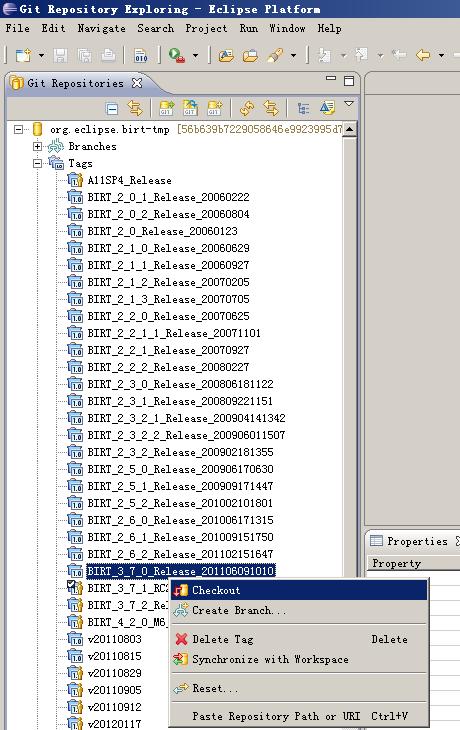The width and height of the screenshot is (460, 730).
Task: Select tag v20110803
Action: point(115,639)
